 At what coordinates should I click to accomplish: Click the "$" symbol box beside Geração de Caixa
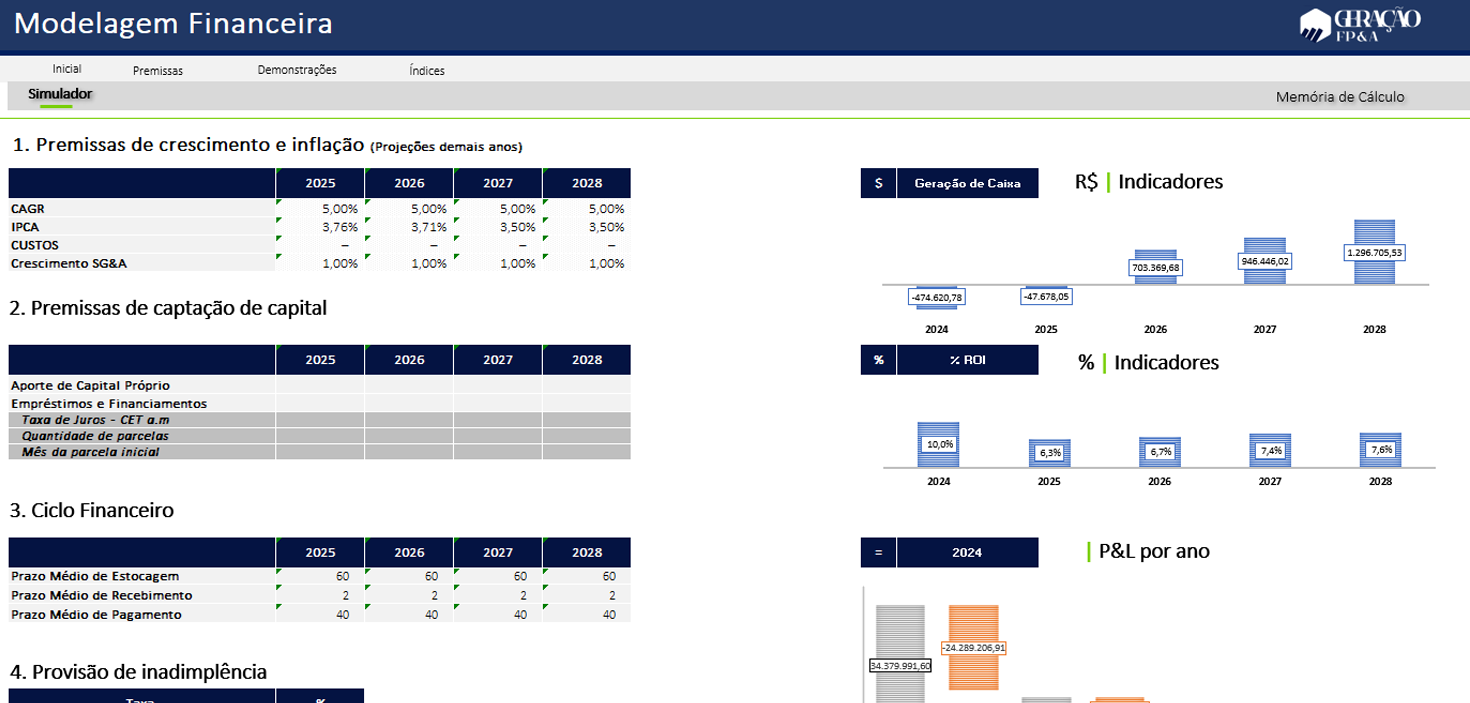[x=878, y=183]
